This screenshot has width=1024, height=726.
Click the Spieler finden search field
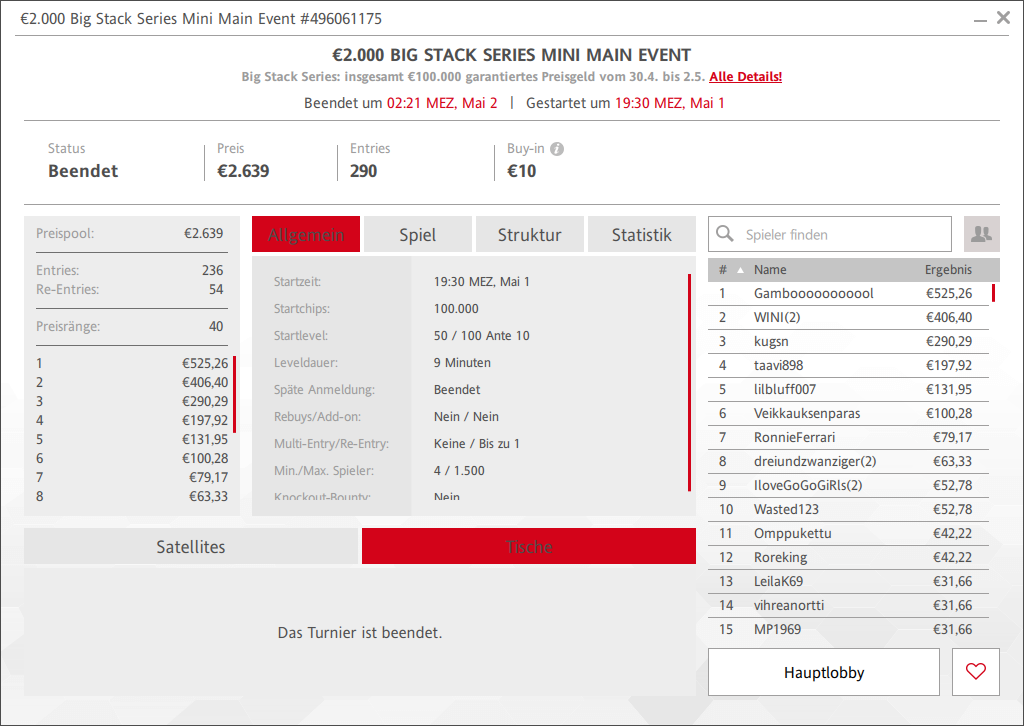coord(829,234)
